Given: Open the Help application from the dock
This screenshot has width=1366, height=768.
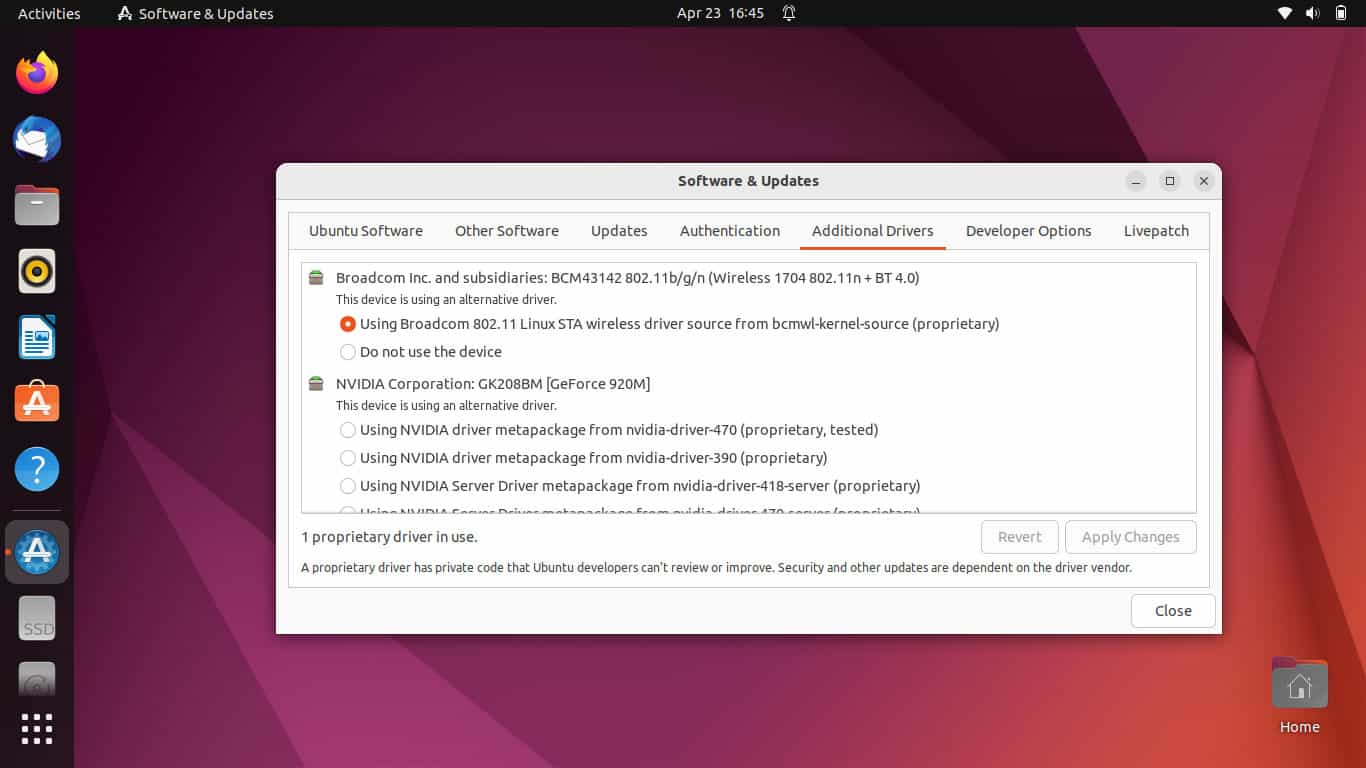Looking at the screenshot, I should pos(36,469).
